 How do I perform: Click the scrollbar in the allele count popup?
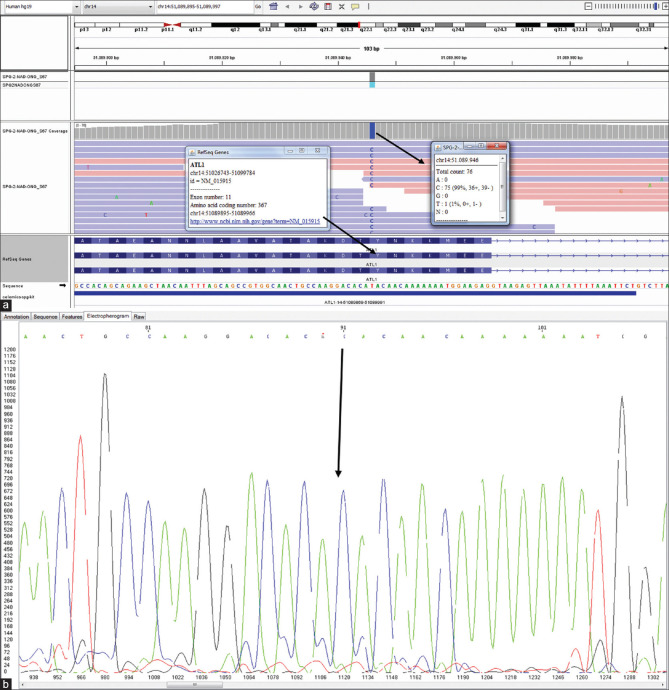click(503, 189)
